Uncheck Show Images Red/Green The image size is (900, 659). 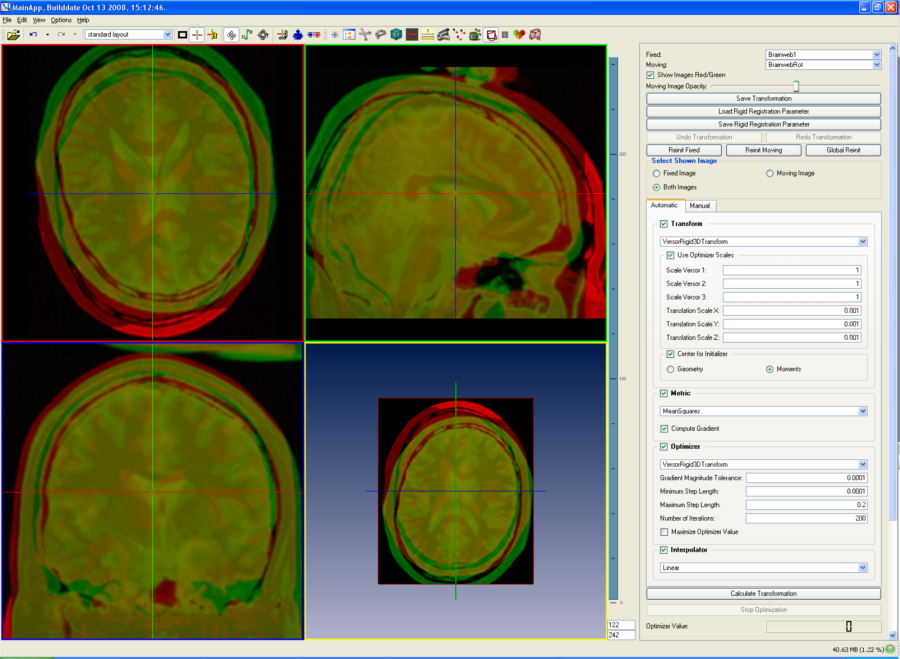pyautogui.click(x=651, y=75)
